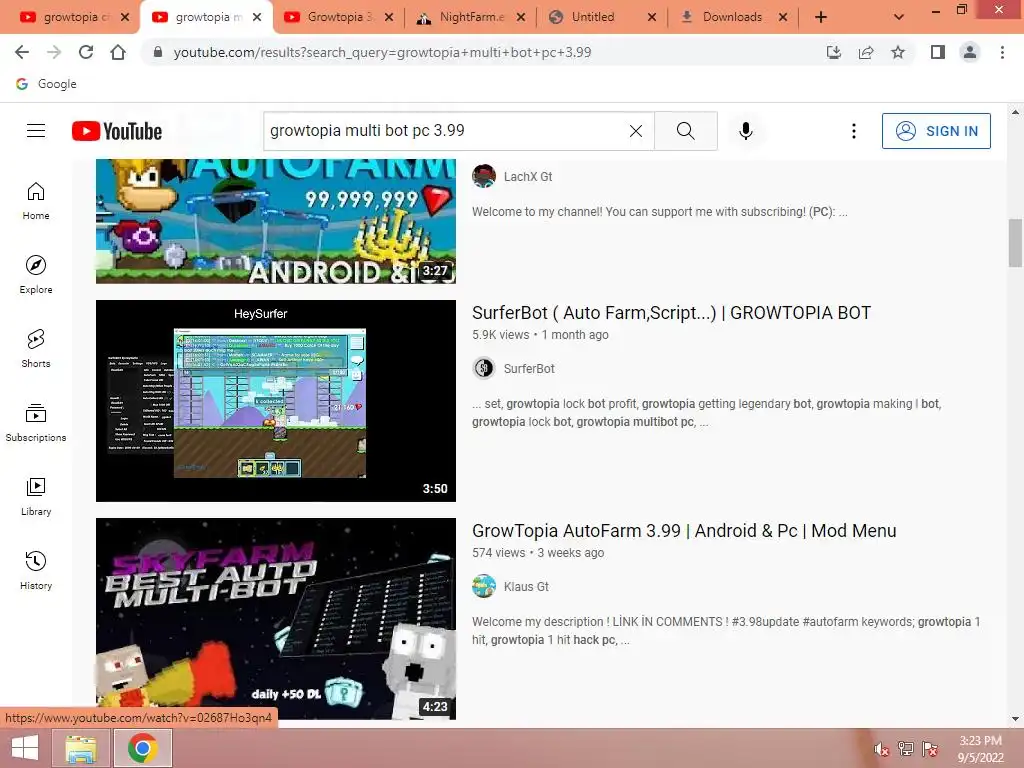Share this page via address bar icon
This screenshot has width=1024, height=768.
click(x=866, y=52)
